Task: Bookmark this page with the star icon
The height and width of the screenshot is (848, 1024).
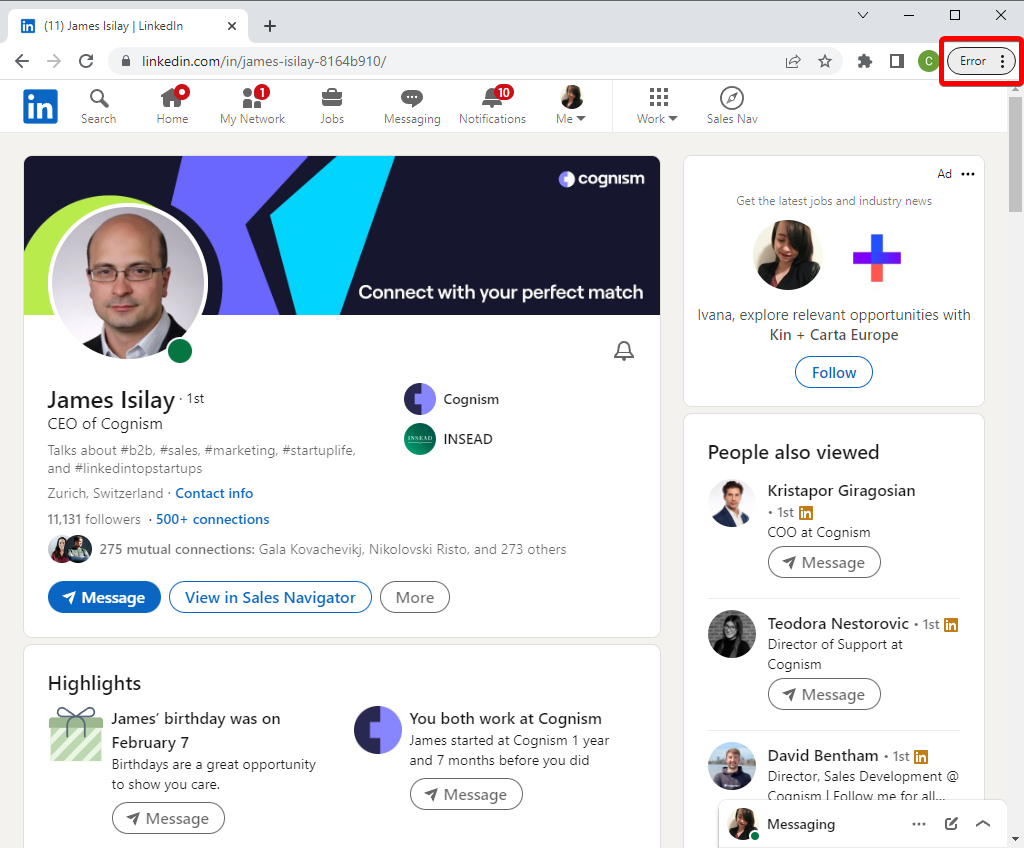Action: pyautogui.click(x=825, y=61)
